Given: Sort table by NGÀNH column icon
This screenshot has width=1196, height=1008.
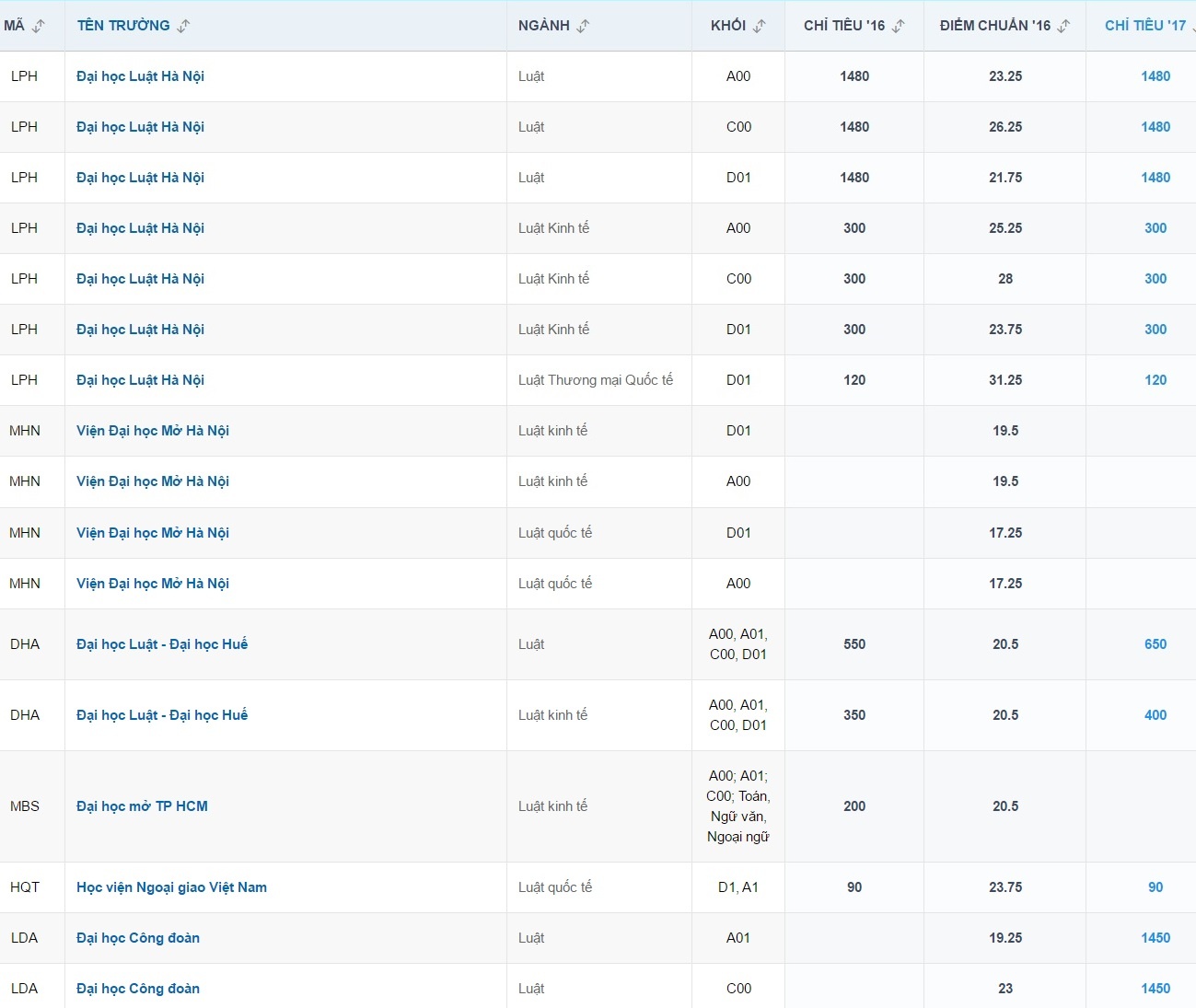Looking at the screenshot, I should [583, 26].
